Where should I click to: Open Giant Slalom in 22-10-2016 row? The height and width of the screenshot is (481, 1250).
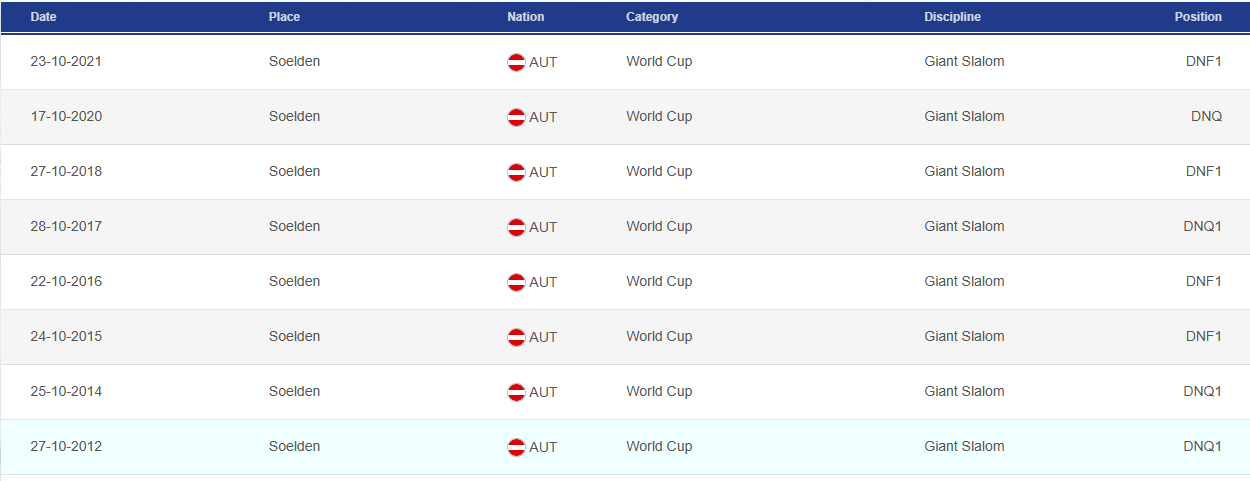point(964,281)
